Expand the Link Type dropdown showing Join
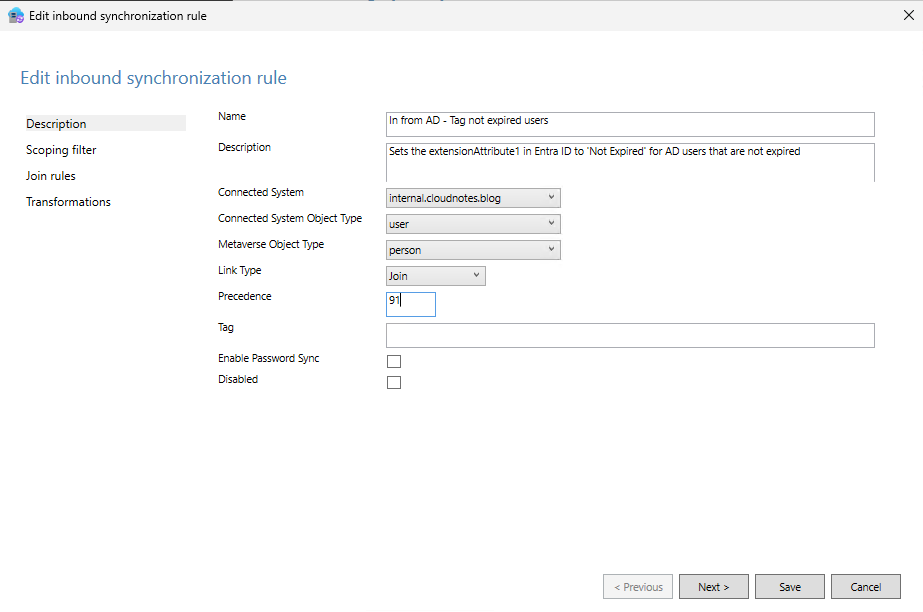Screen dimensions: 923x612 pos(475,275)
